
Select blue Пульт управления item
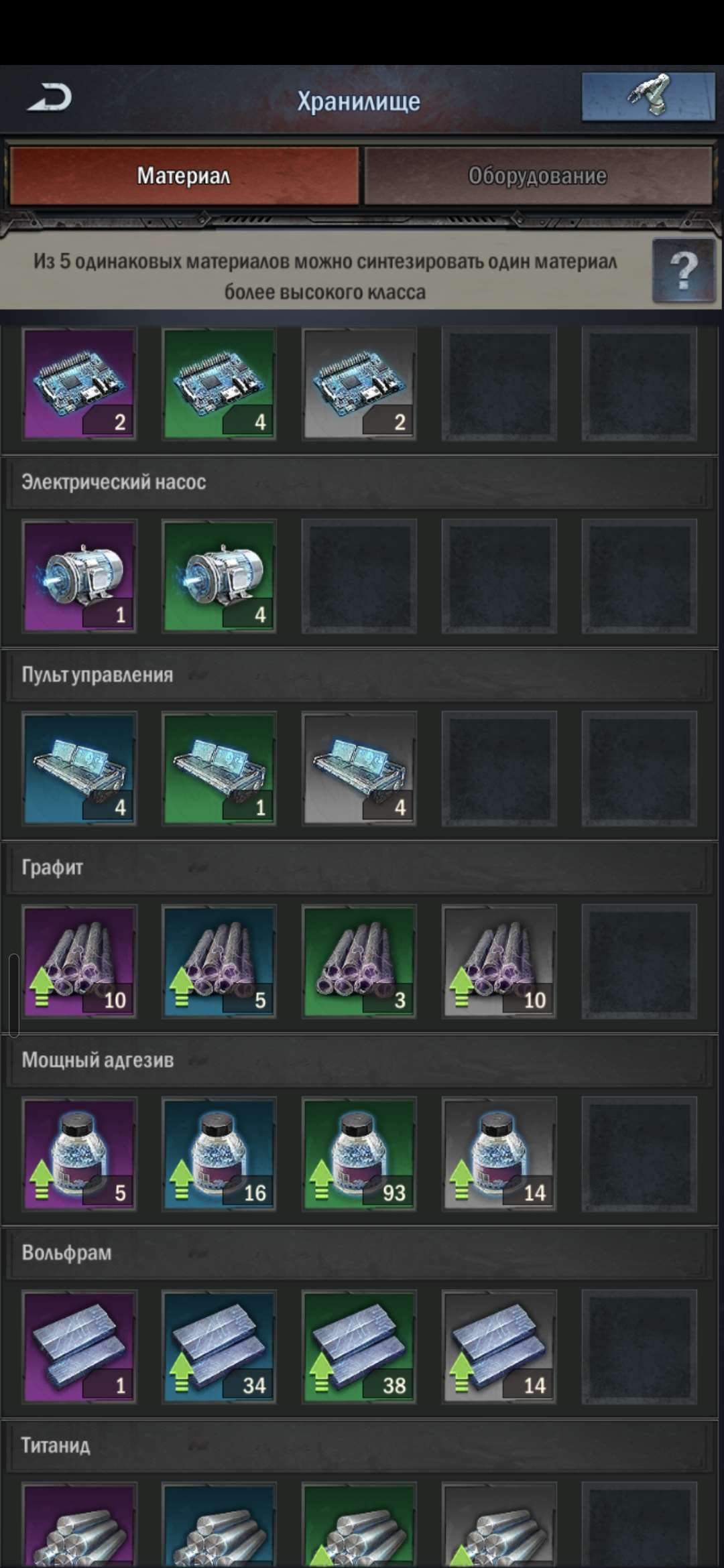[x=80, y=769]
